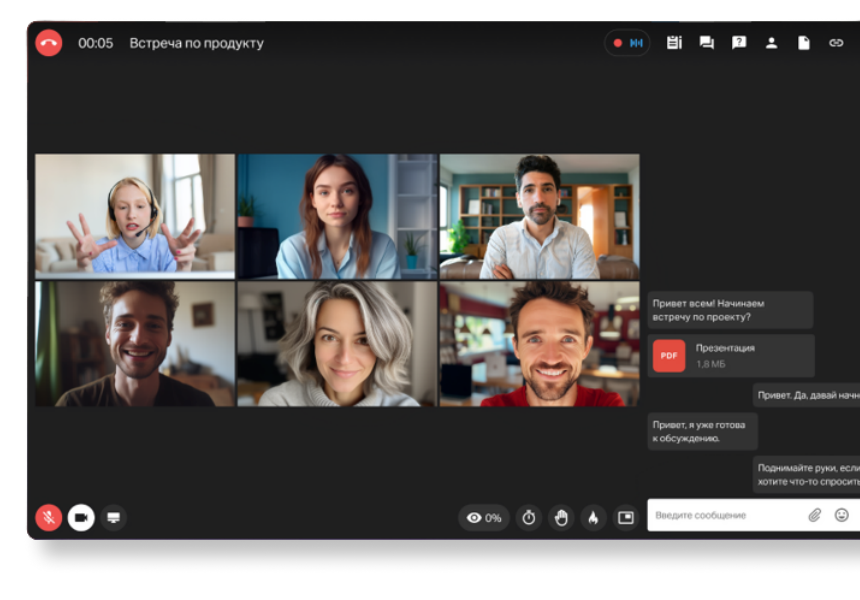Viewport: 860px width, 600px height.
Task: Open the emoji picker in the chat
Action: 841,515
